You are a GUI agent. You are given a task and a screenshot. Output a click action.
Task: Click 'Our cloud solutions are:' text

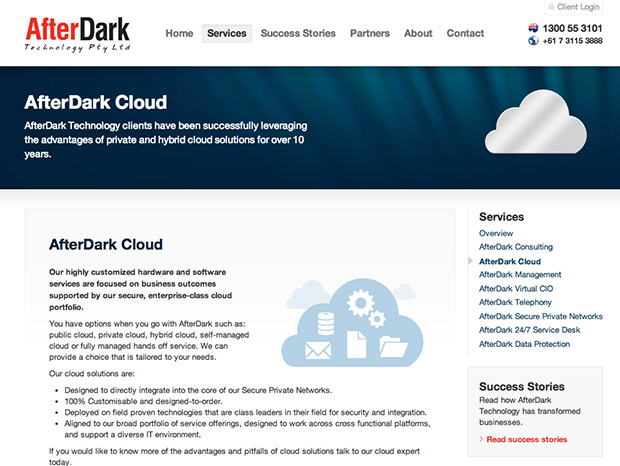click(92, 374)
